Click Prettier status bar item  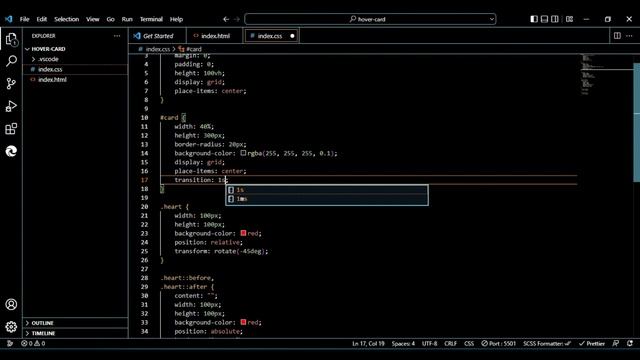tap(592, 344)
